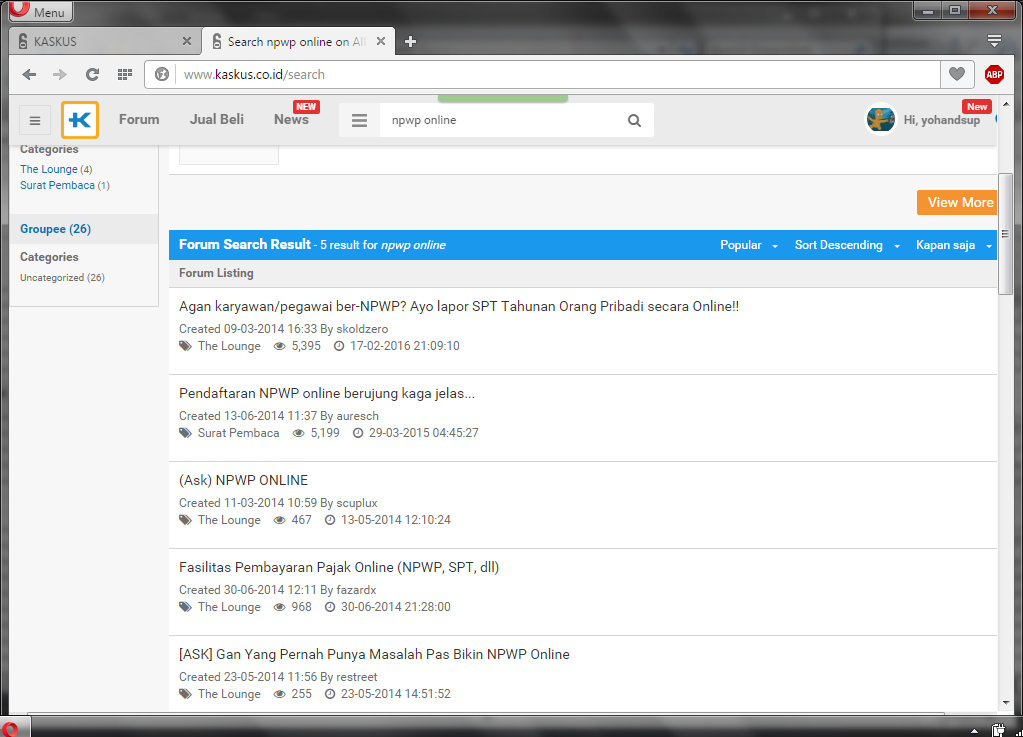The height and width of the screenshot is (737, 1023).
Task: Click The Lounge tag under fazardx thread
Action: 229,607
